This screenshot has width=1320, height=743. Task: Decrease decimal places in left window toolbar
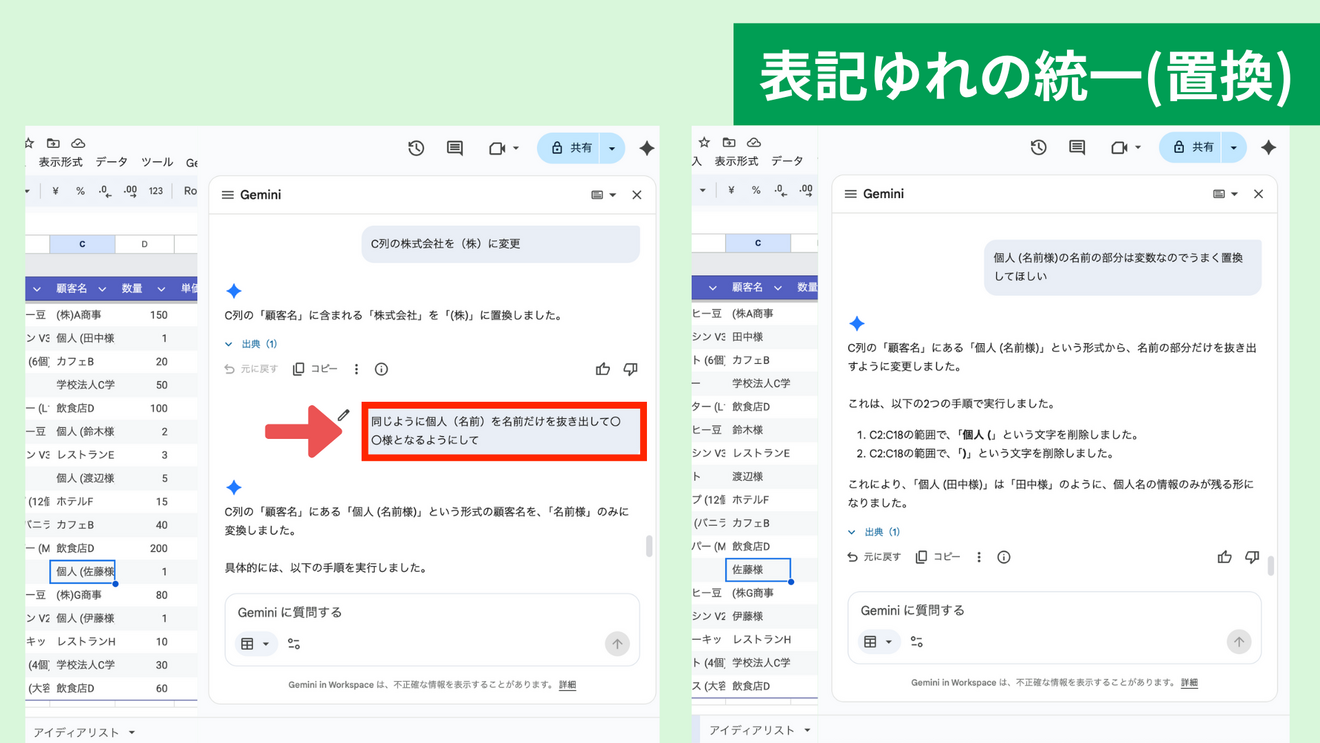pyautogui.click(x=105, y=191)
